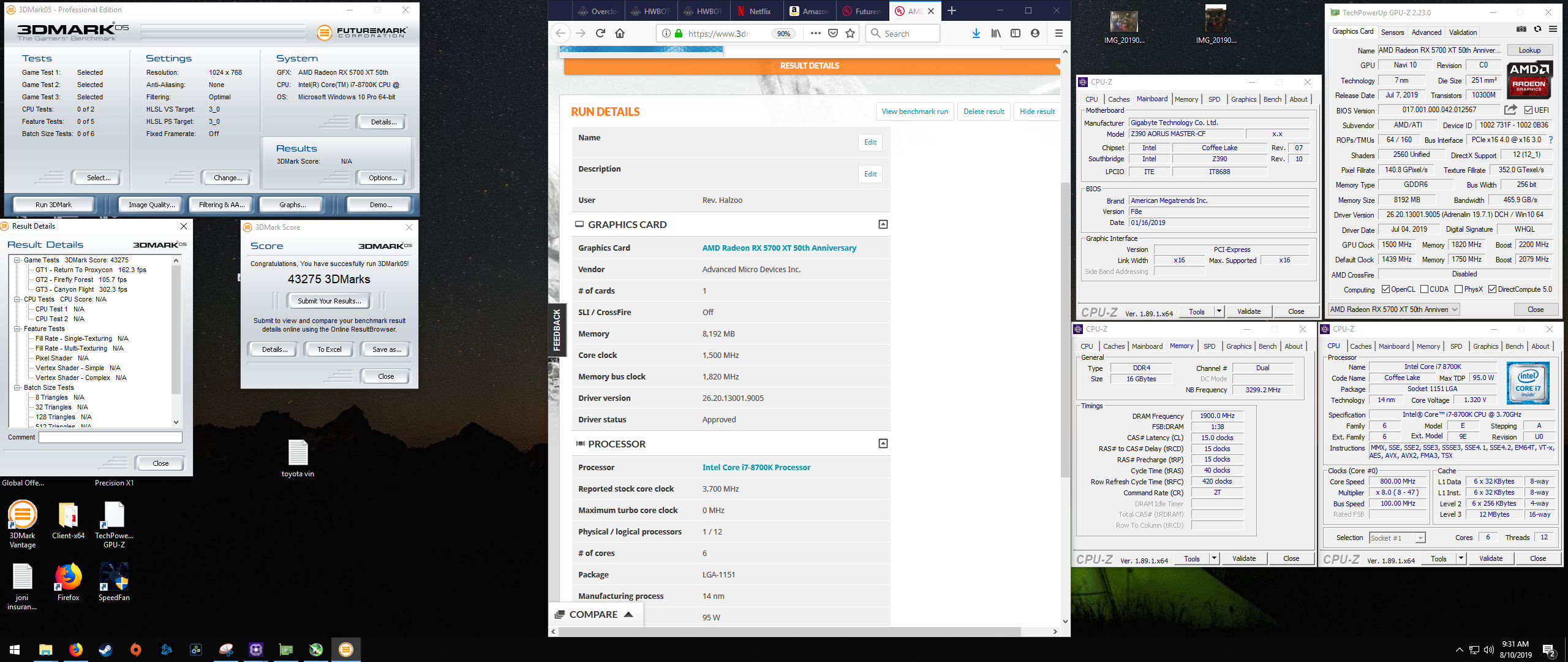Click the Comment input field in Result Details
The image size is (1568, 662).
tap(110, 437)
